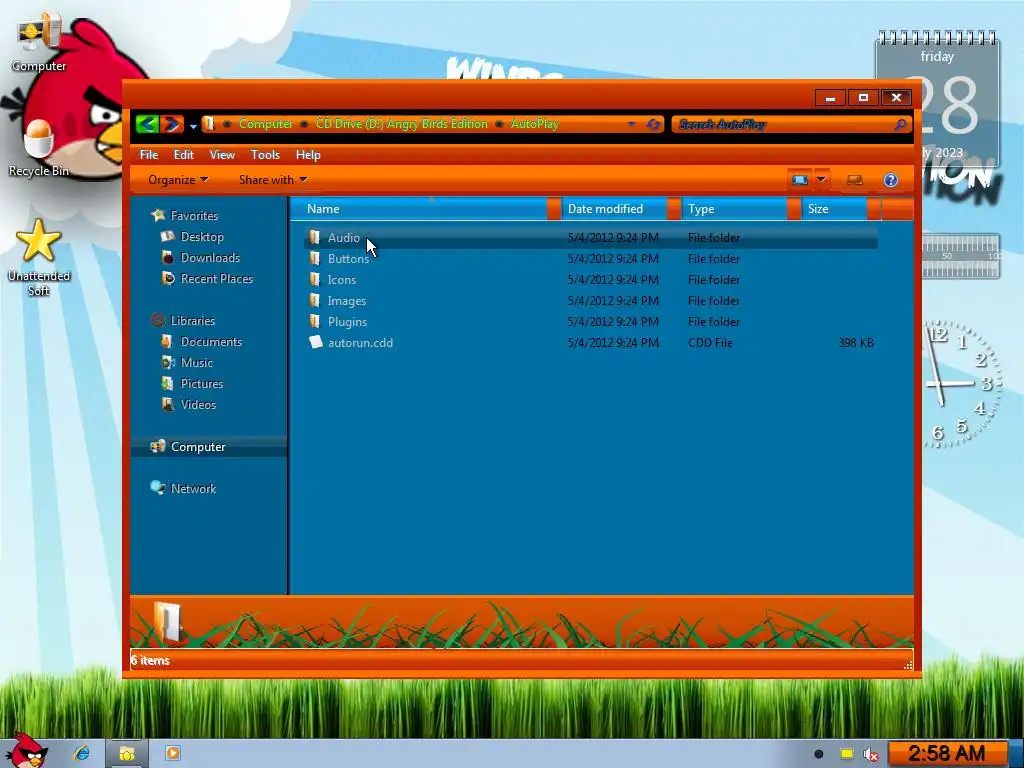Select the Plugins folder icon

(315, 321)
